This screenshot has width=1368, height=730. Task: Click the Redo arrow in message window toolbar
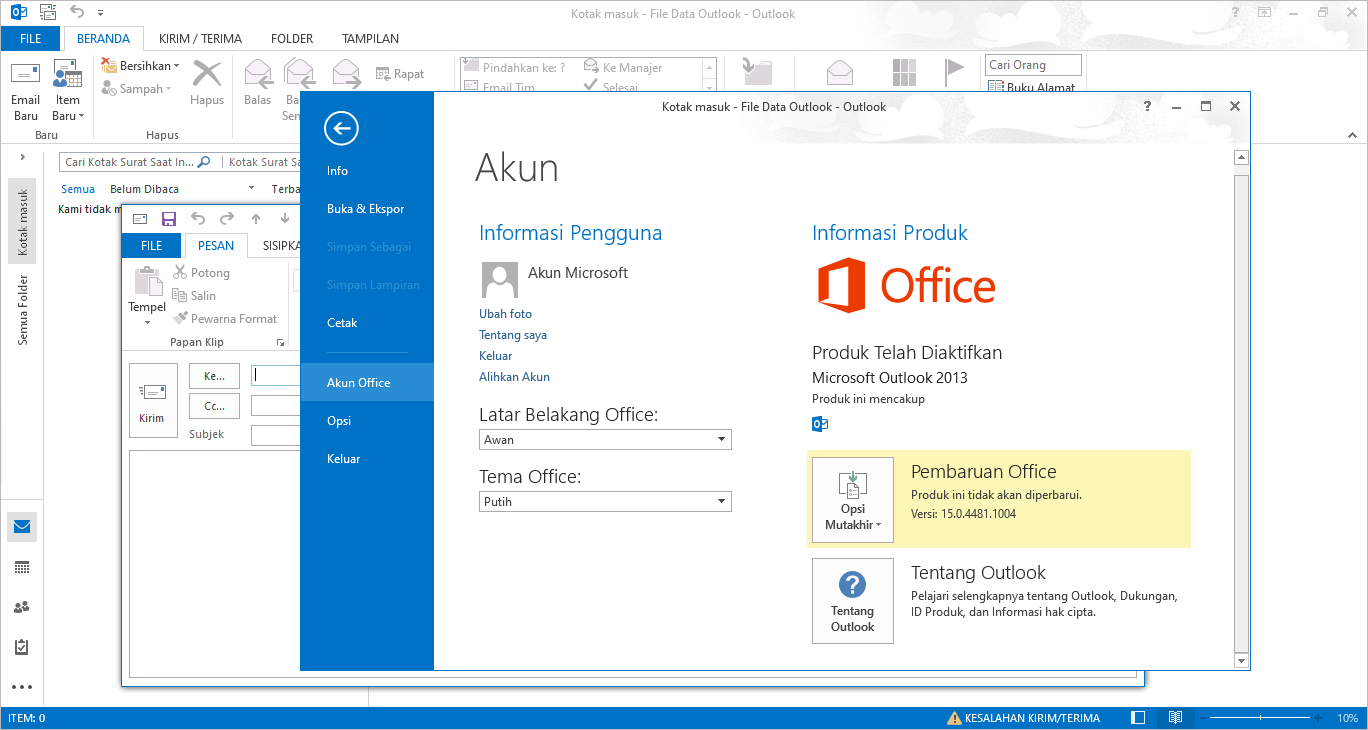pos(227,219)
